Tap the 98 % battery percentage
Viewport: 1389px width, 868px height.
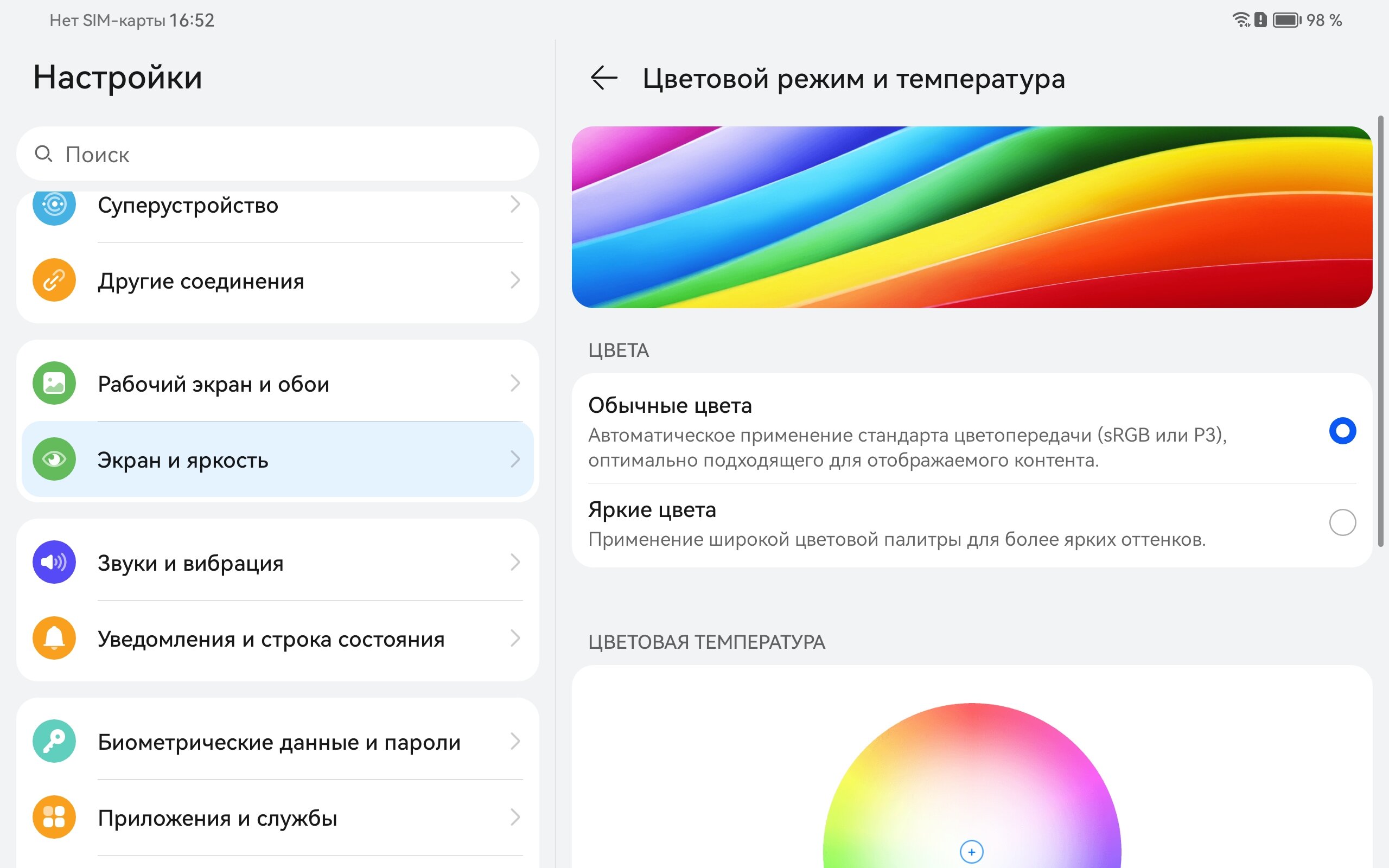(x=1324, y=21)
